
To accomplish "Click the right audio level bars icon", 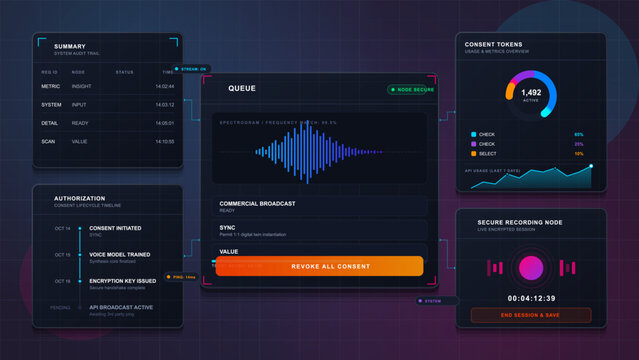I will point(567,268).
